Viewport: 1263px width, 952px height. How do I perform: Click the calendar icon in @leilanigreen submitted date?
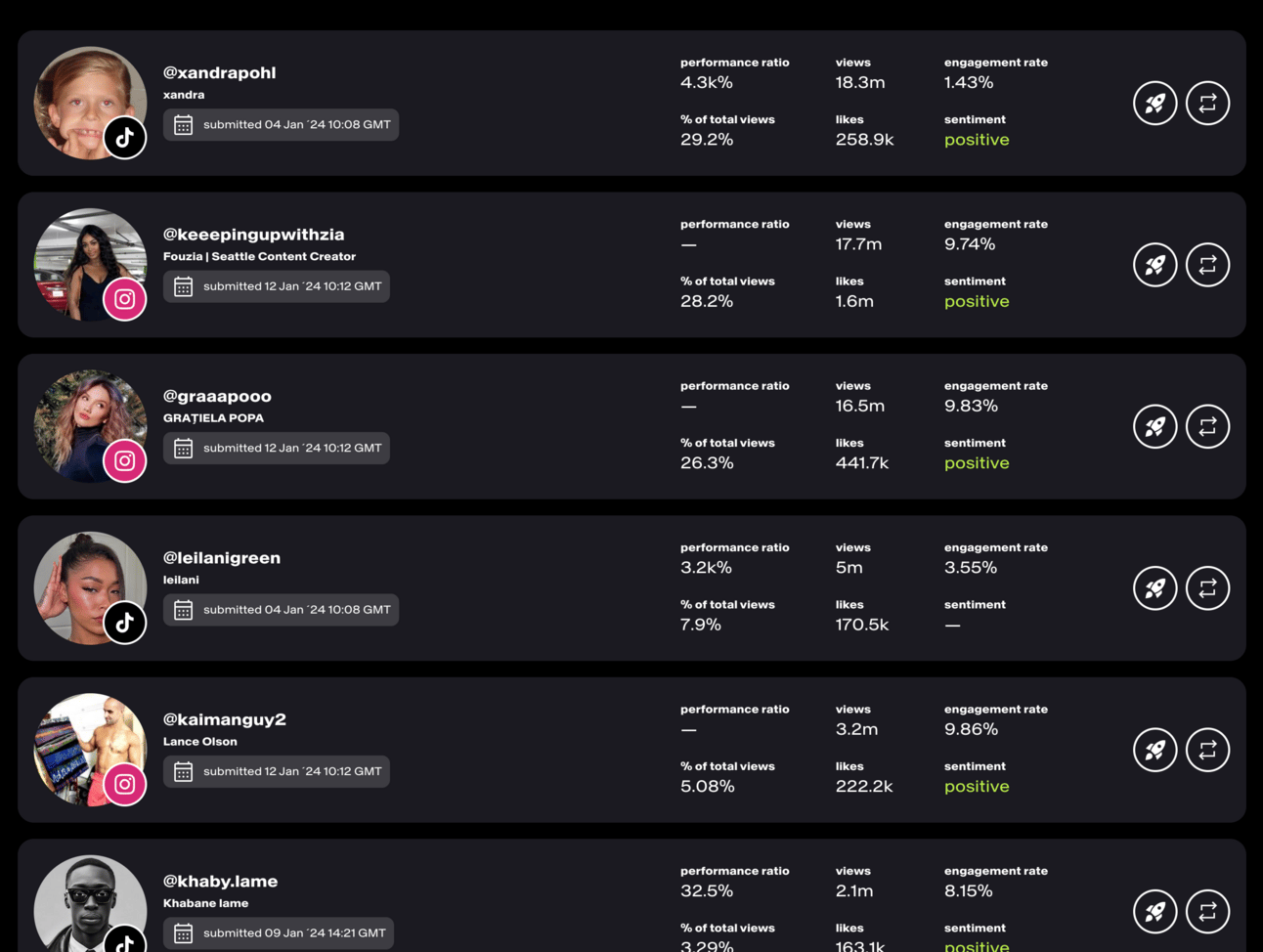(183, 610)
